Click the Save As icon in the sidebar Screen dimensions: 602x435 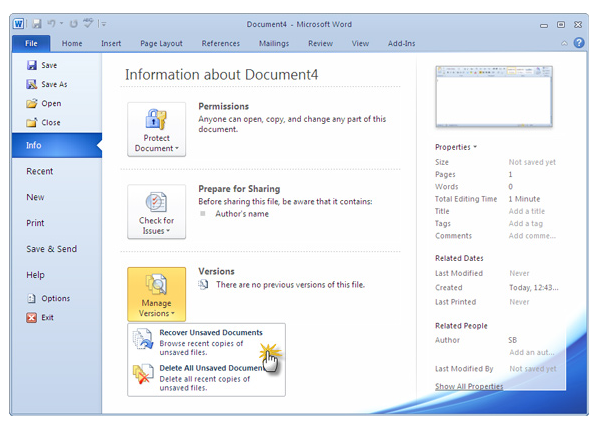click(x=31, y=84)
